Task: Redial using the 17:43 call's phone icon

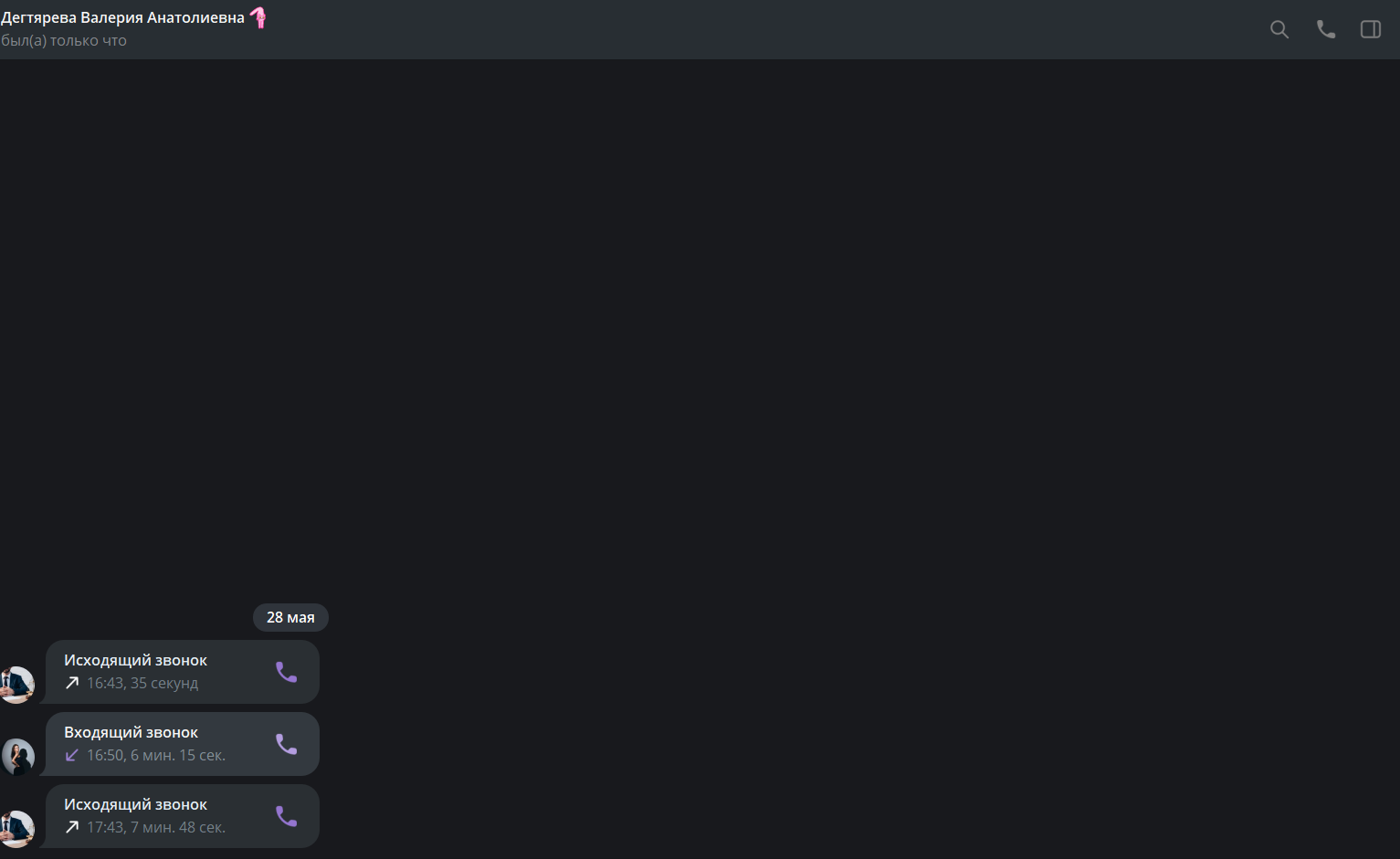Action: (x=287, y=816)
